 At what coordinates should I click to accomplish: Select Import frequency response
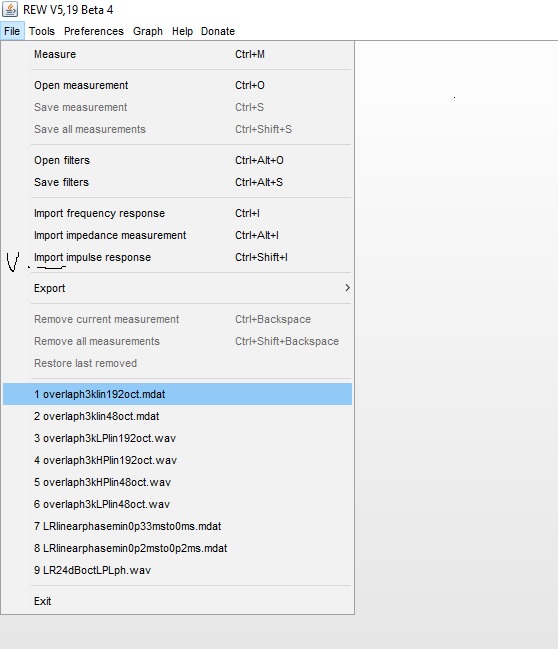[x=177, y=213]
